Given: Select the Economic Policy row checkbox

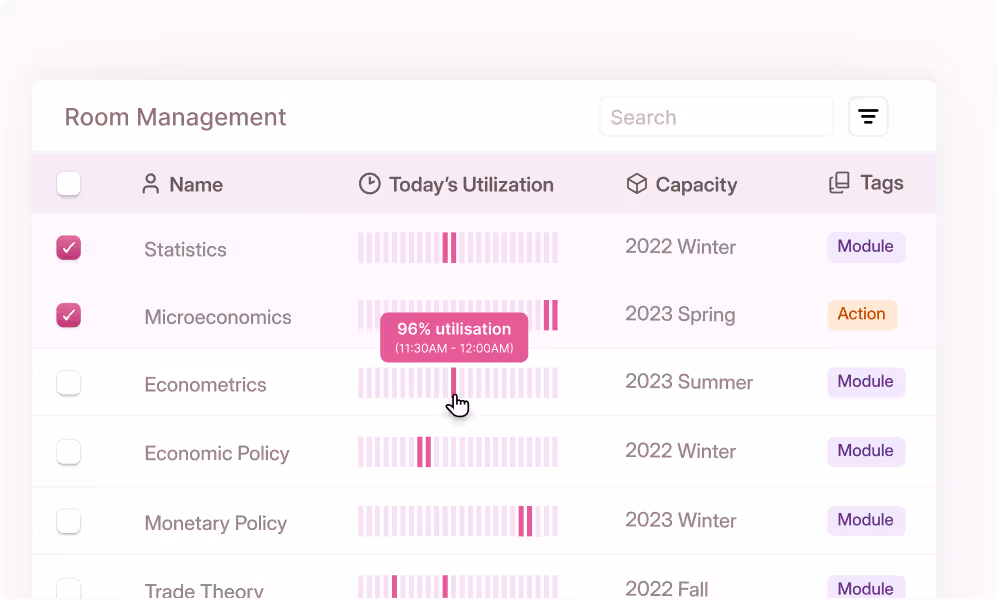Looking at the screenshot, I should pos(69,452).
